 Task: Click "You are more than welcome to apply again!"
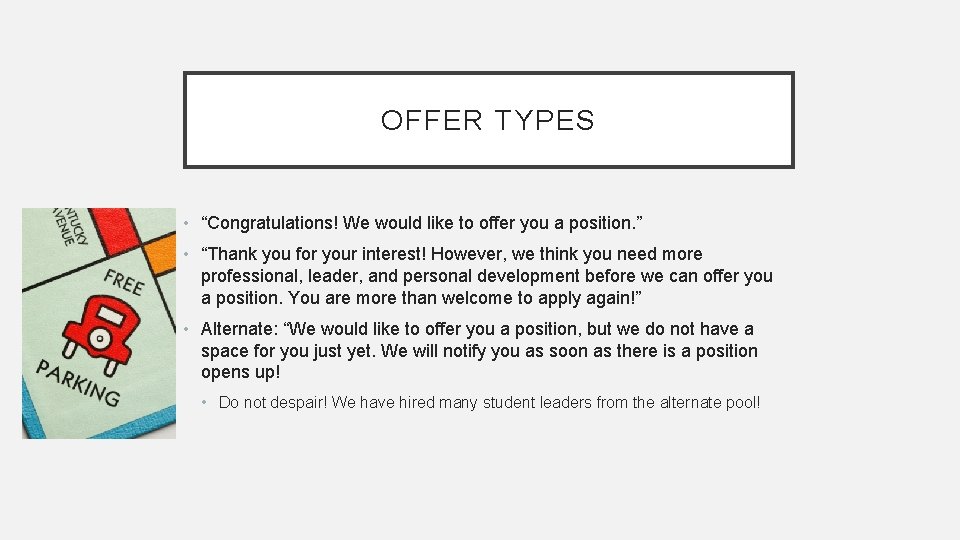pyautogui.click(x=465, y=298)
